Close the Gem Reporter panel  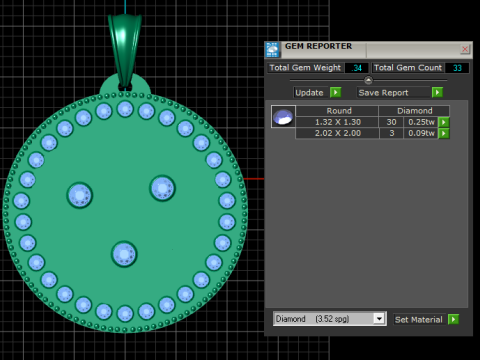[465, 49]
